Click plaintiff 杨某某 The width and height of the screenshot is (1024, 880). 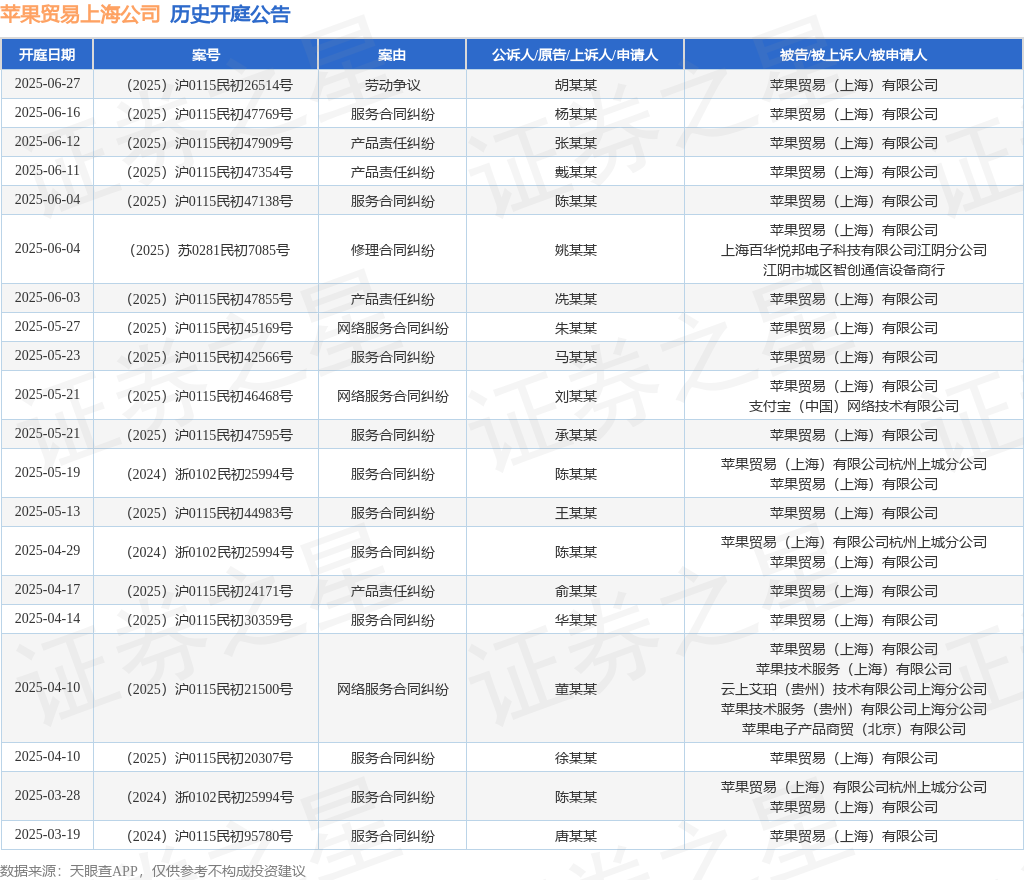tap(575, 114)
